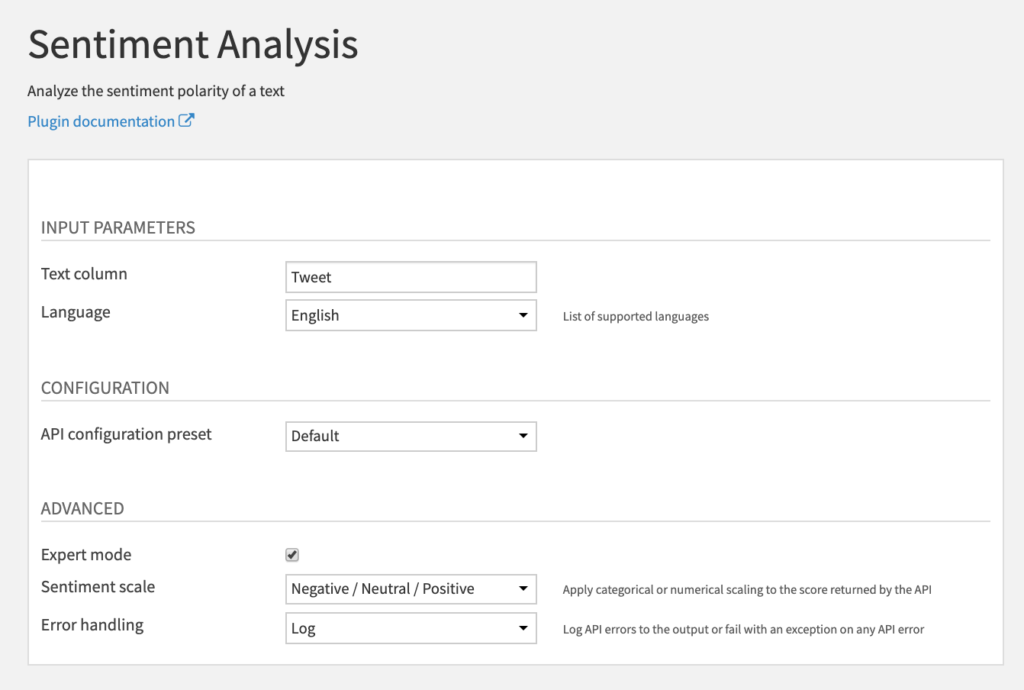Click 'Analyze the sentiment polarity of a text'
The height and width of the screenshot is (690, 1024).
point(156,91)
